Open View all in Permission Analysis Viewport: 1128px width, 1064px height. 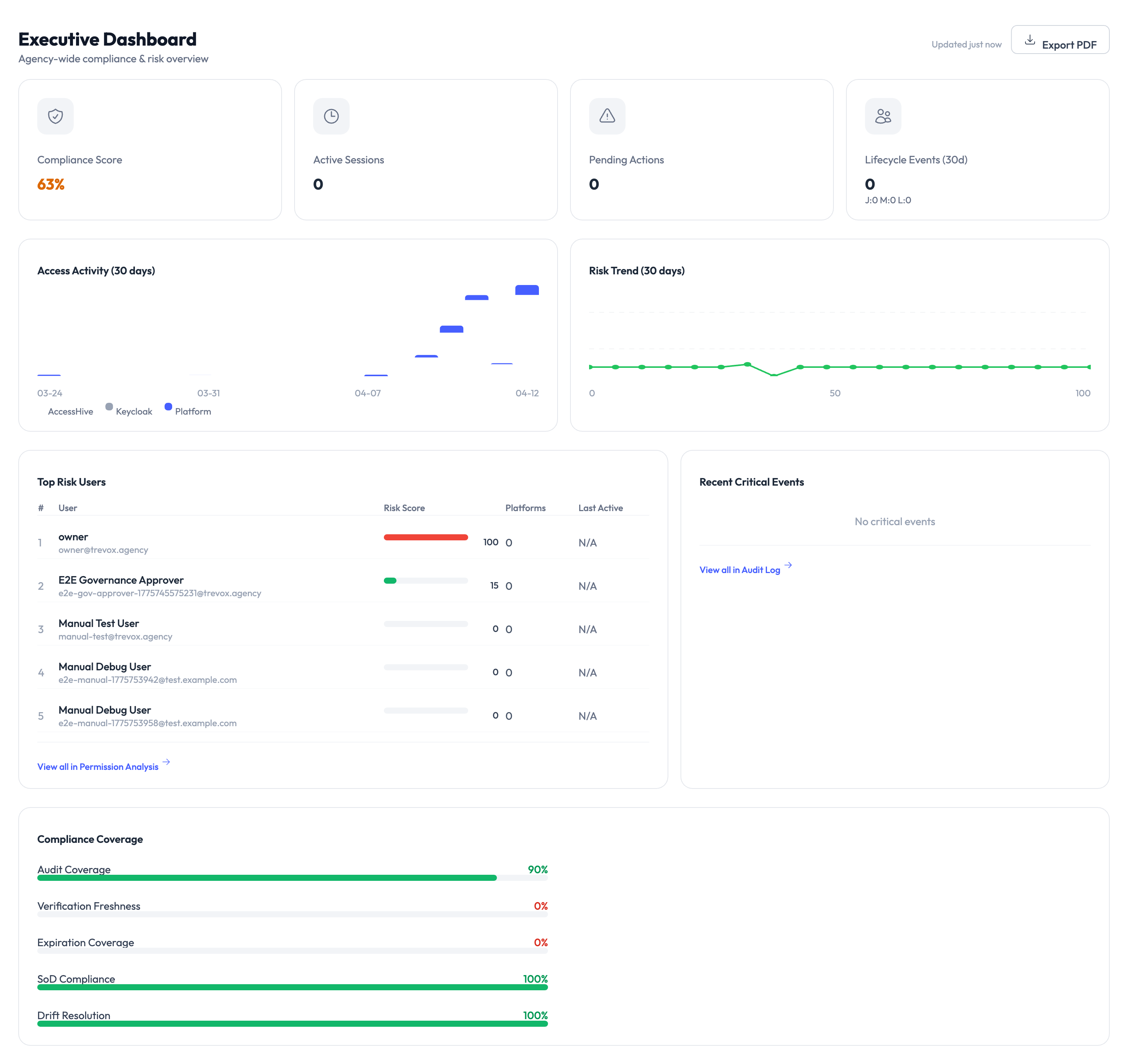coord(98,766)
